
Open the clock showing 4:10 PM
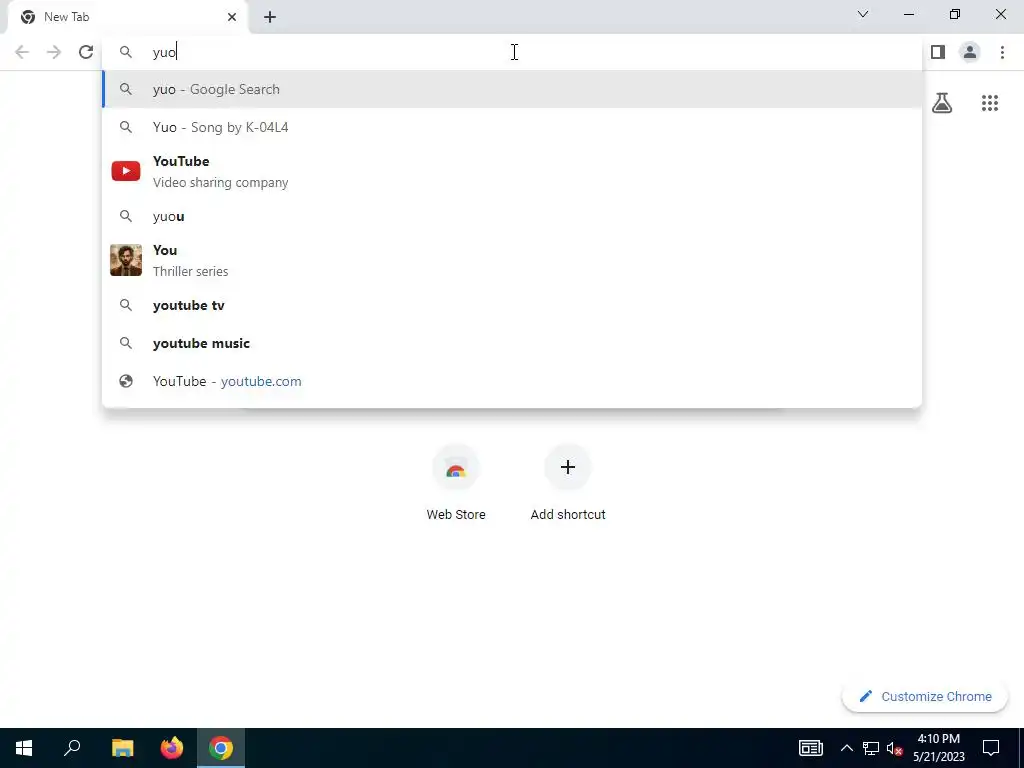coord(938,748)
